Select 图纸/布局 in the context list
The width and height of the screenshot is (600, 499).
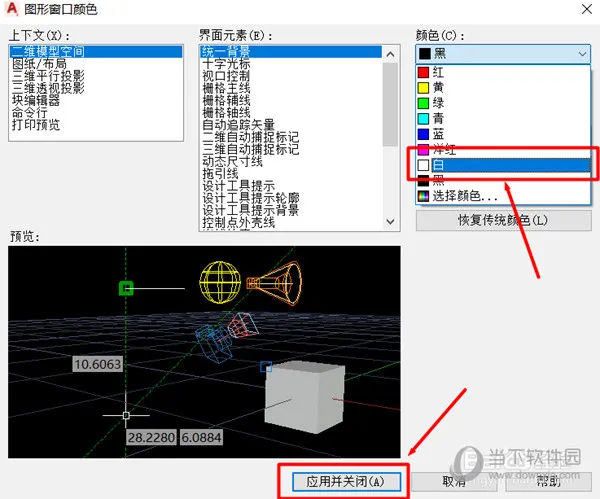[36, 63]
